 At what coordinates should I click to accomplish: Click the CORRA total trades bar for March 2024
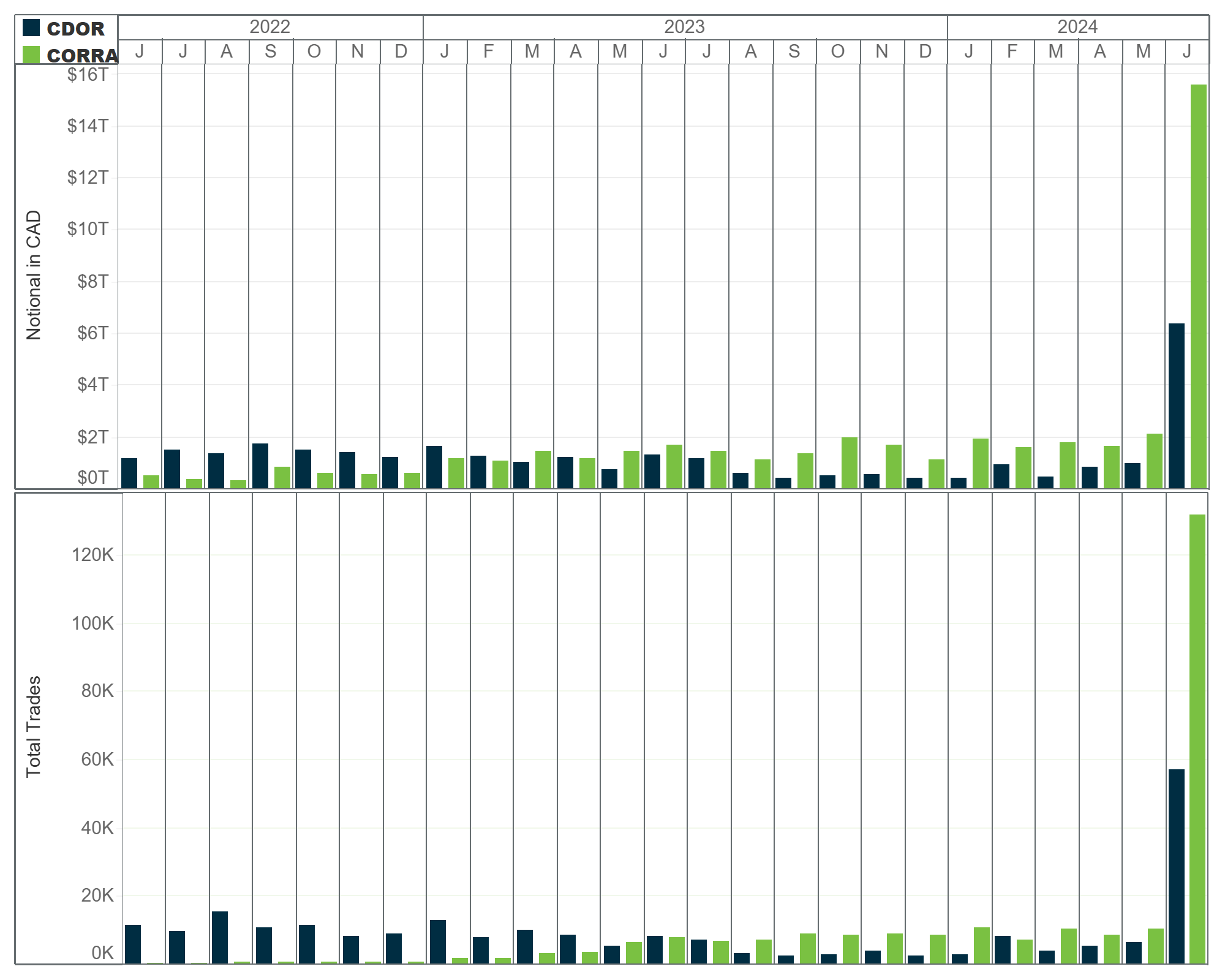(1069, 946)
